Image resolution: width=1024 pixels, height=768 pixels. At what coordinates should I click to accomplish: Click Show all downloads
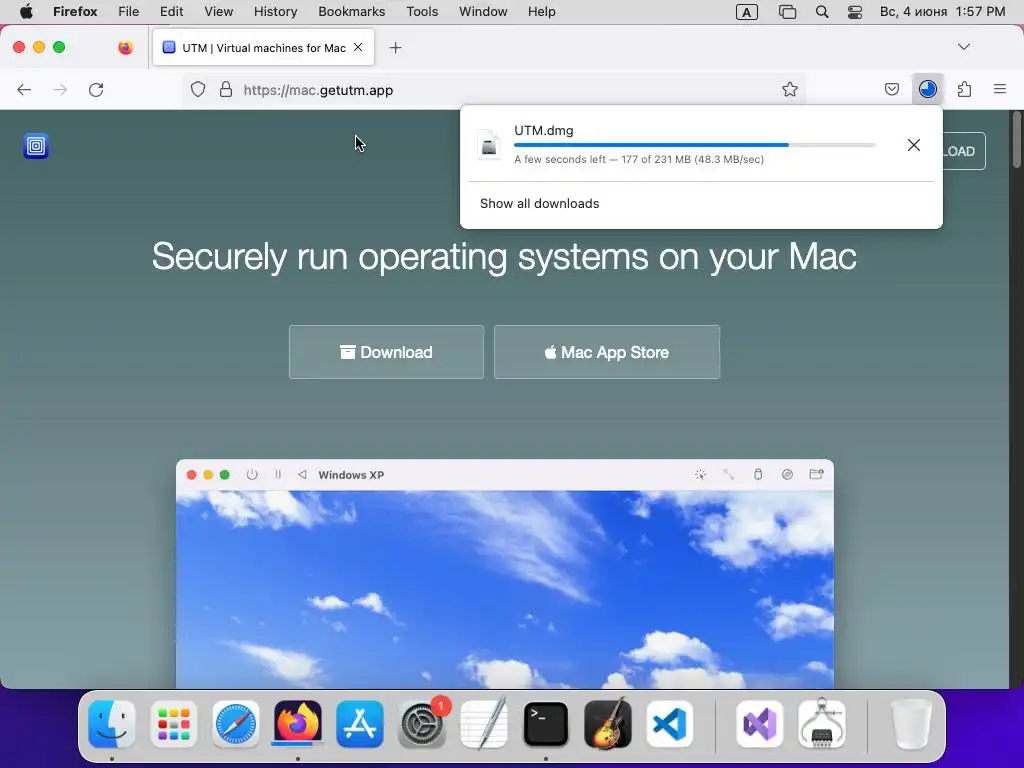click(x=539, y=204)
